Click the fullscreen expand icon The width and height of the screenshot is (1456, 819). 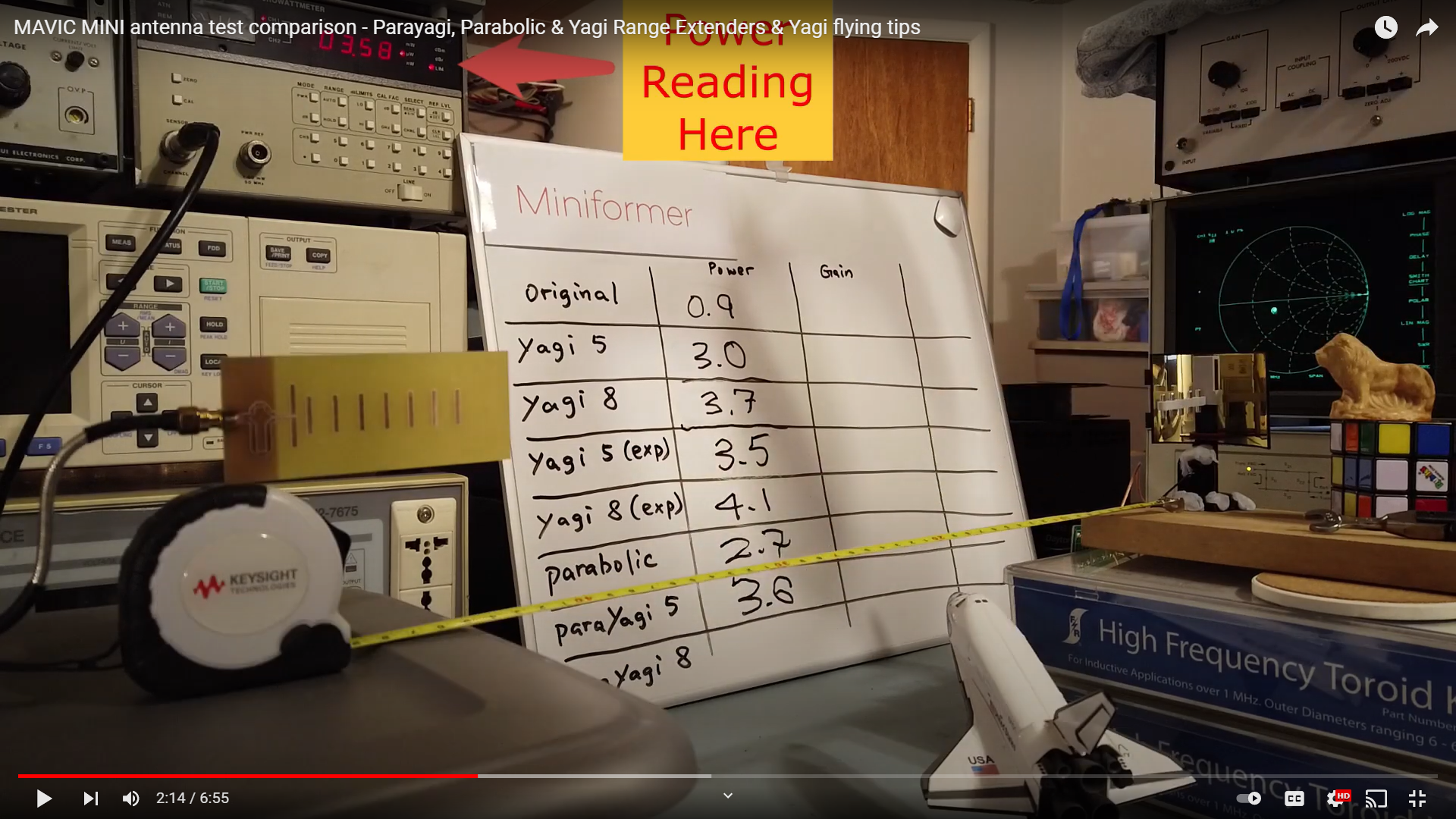click(x=1417, y=797)
